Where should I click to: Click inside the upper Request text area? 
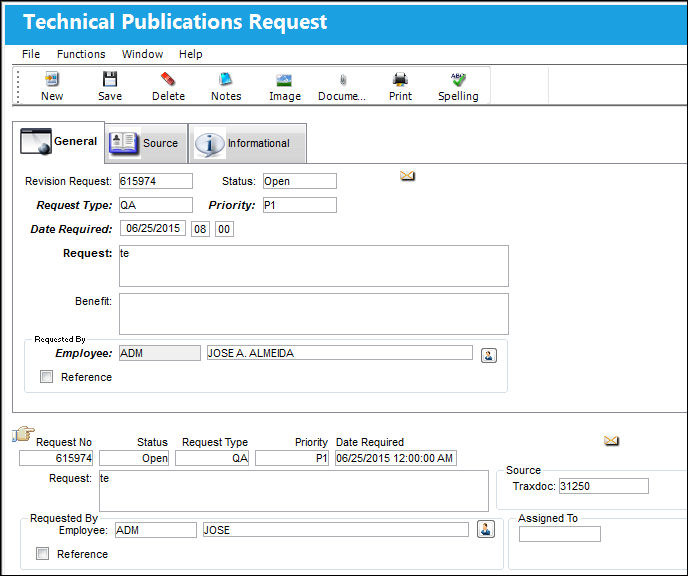[x=314, y=266]
